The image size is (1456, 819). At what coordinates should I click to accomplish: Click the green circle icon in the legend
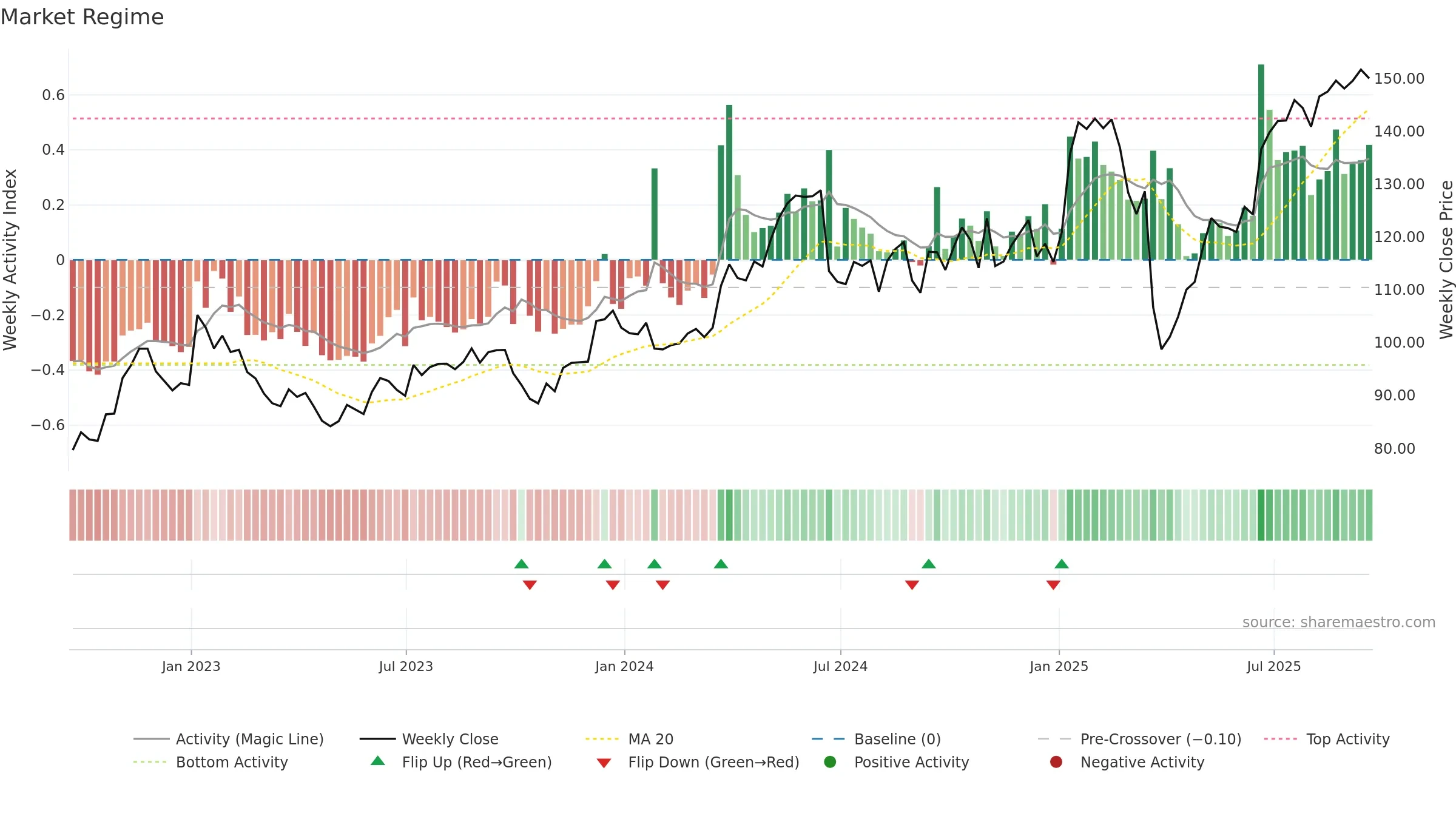830,762
